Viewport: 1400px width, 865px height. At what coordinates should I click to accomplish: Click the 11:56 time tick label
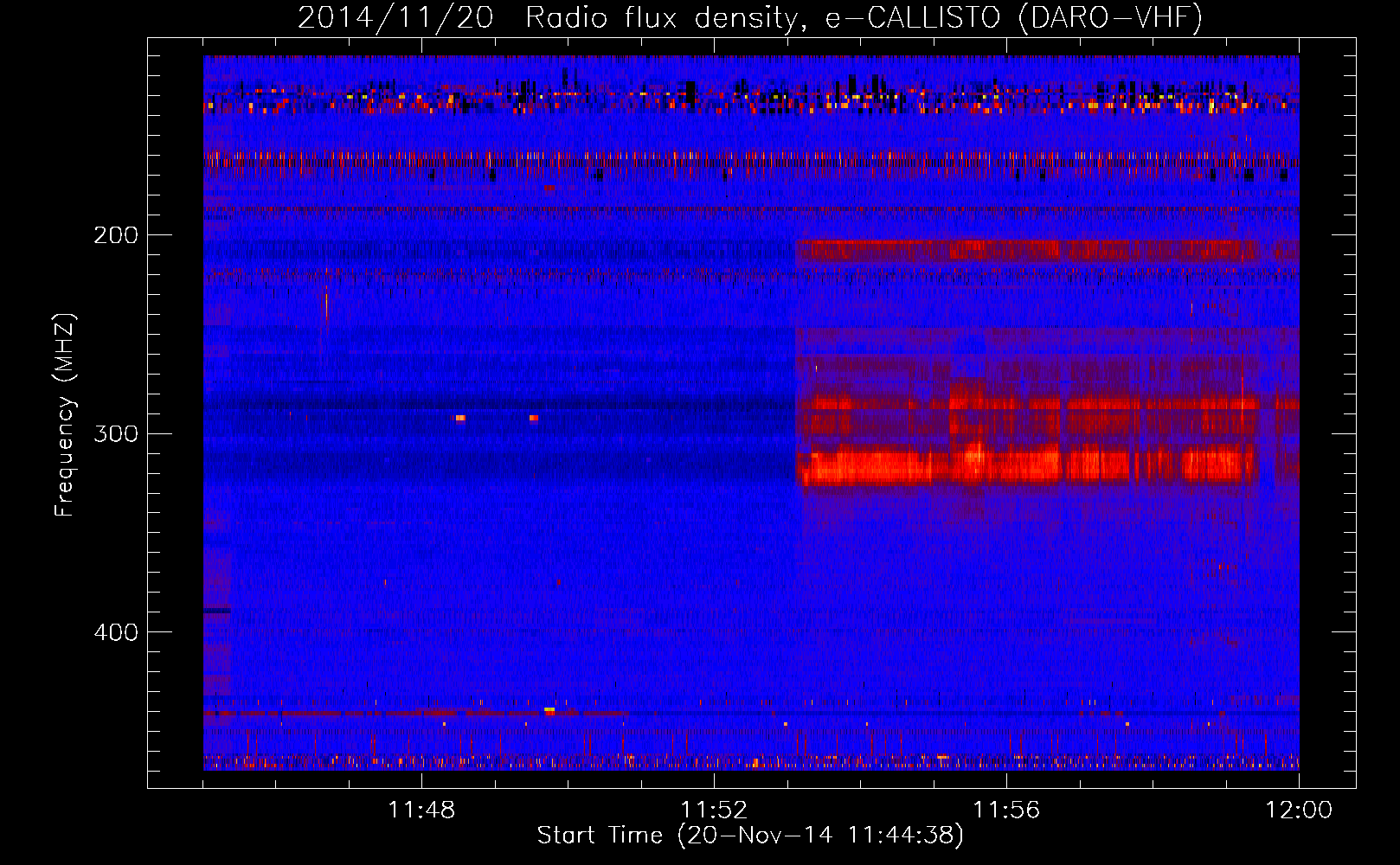[x=1006, y=810]
